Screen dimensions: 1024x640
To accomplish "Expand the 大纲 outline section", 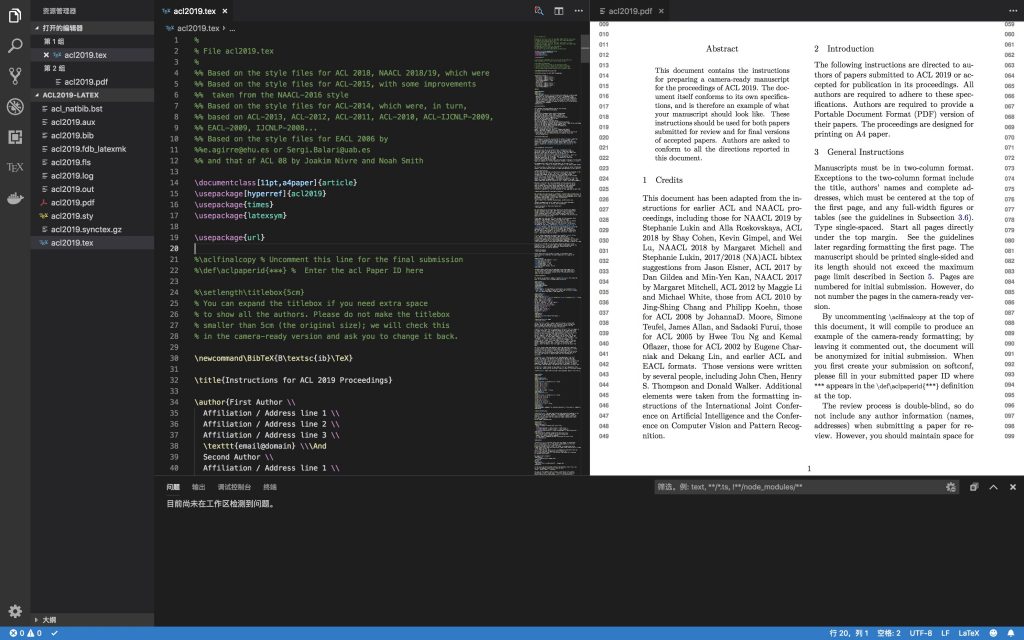I will click(x=93, y=620).
